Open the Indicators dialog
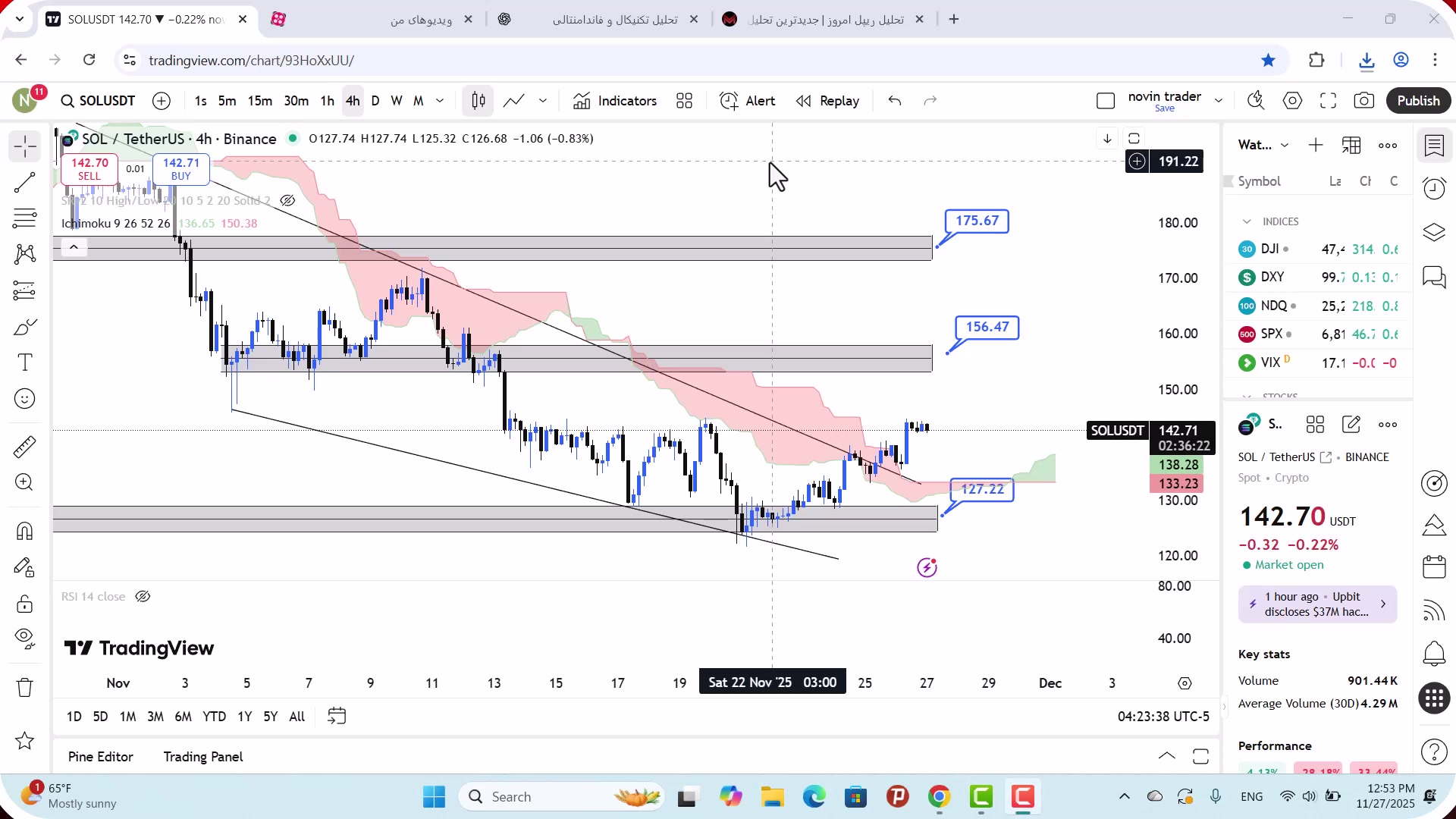 point(615,101)
